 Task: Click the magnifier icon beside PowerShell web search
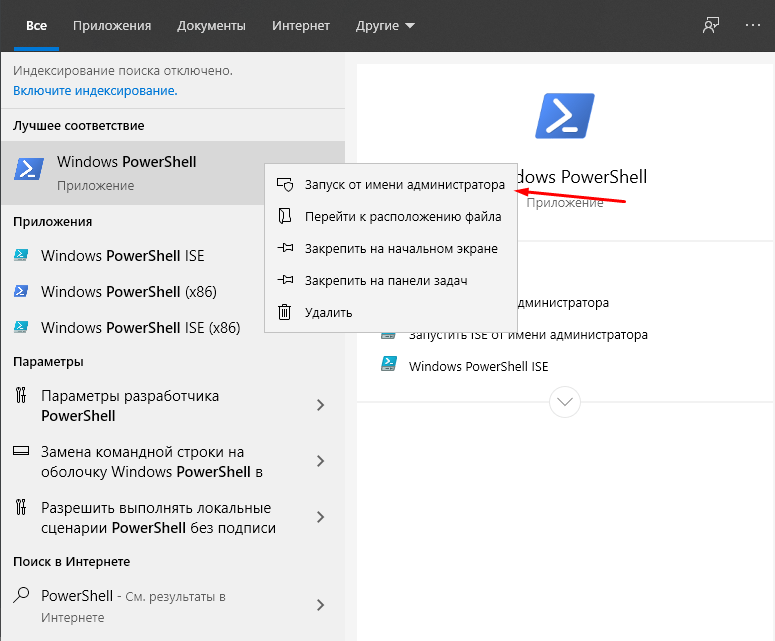21,595
